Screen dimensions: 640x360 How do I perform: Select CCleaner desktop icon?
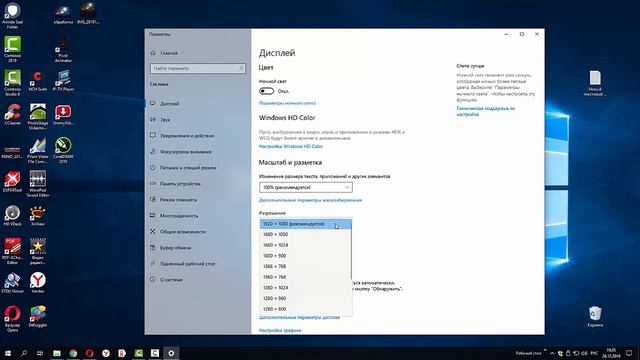12,114
